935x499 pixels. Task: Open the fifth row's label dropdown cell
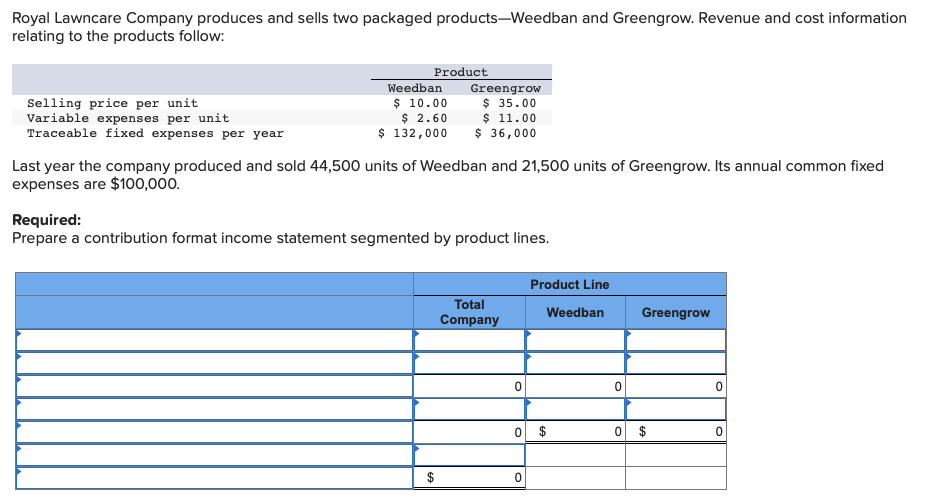215,432
